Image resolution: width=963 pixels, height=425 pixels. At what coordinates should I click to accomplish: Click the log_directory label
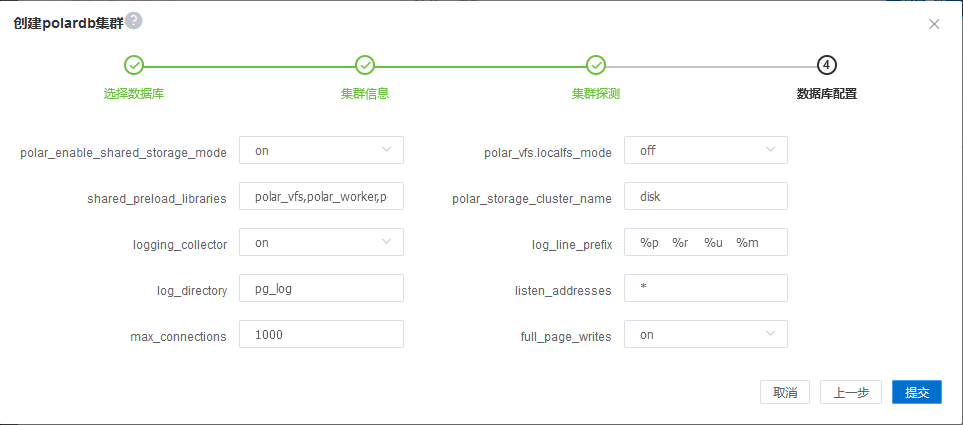[x=192, y=291]
